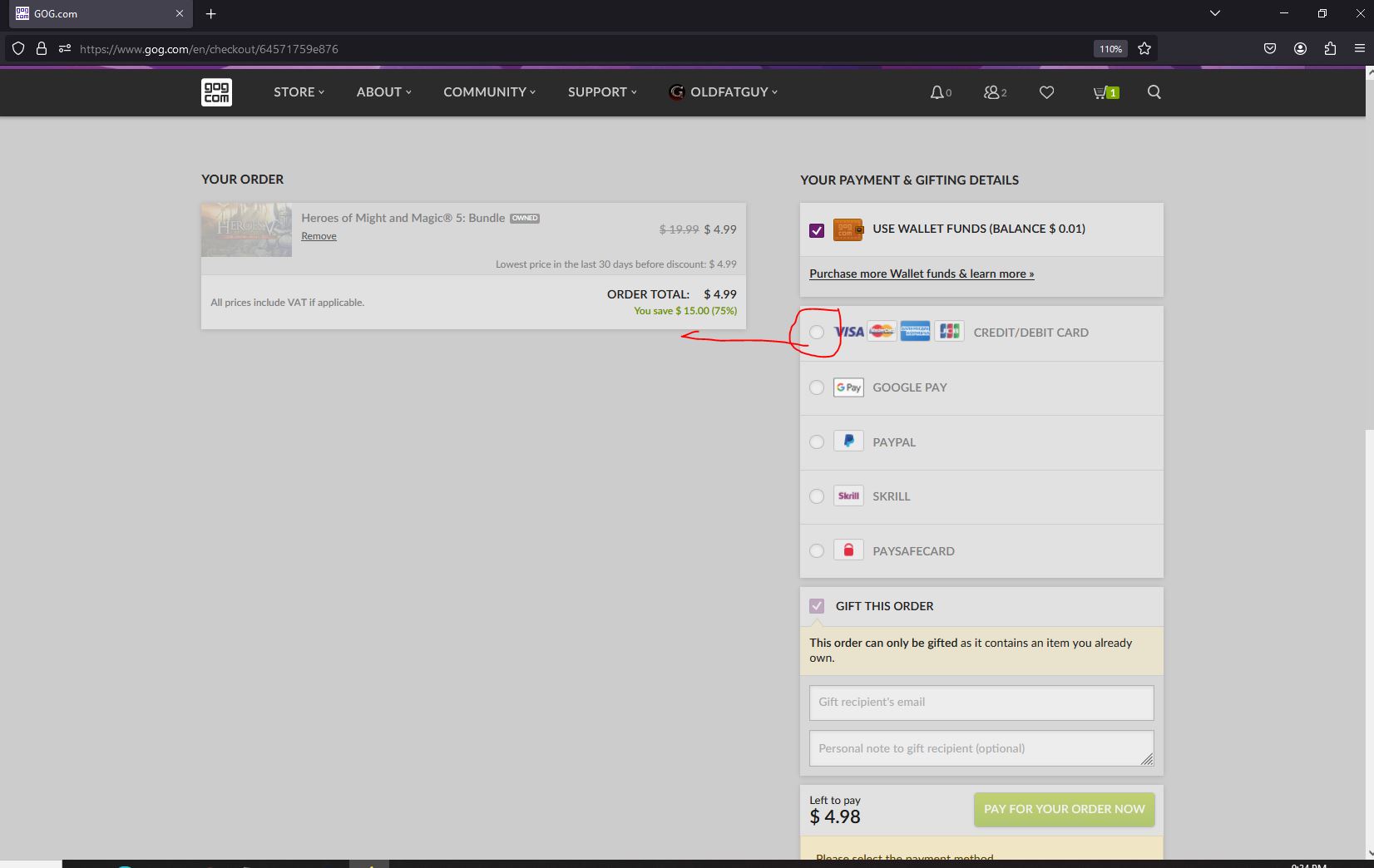Select Google Pay radio button

[817, 387]
